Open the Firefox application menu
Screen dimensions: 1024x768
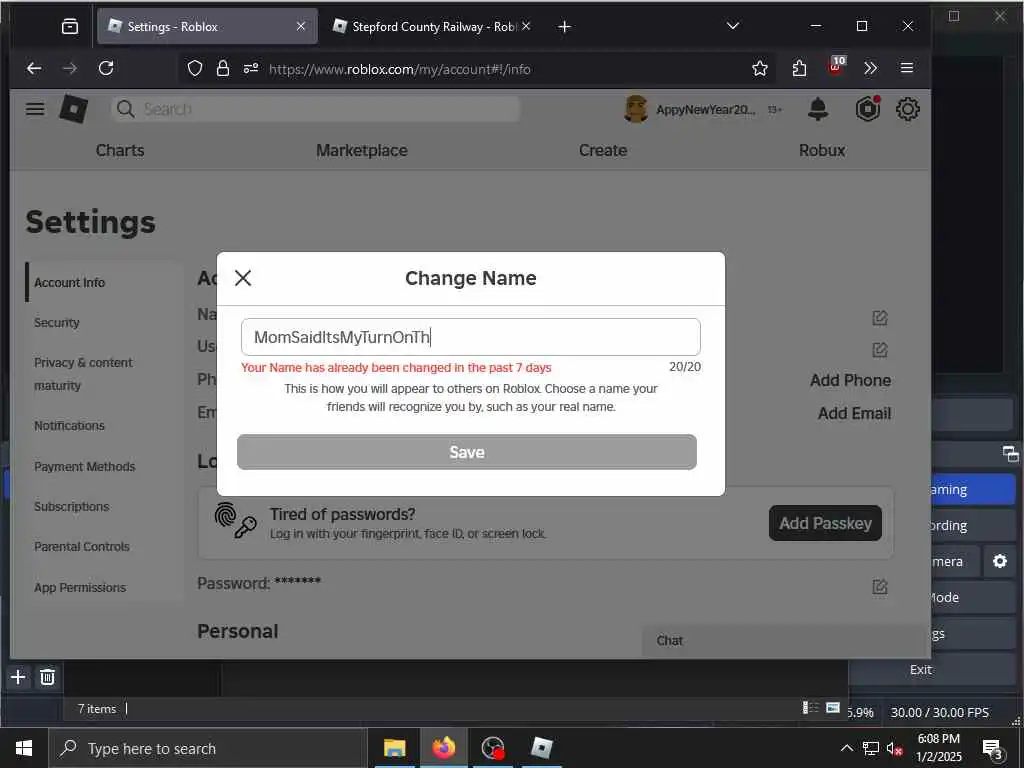coord(906,68)
